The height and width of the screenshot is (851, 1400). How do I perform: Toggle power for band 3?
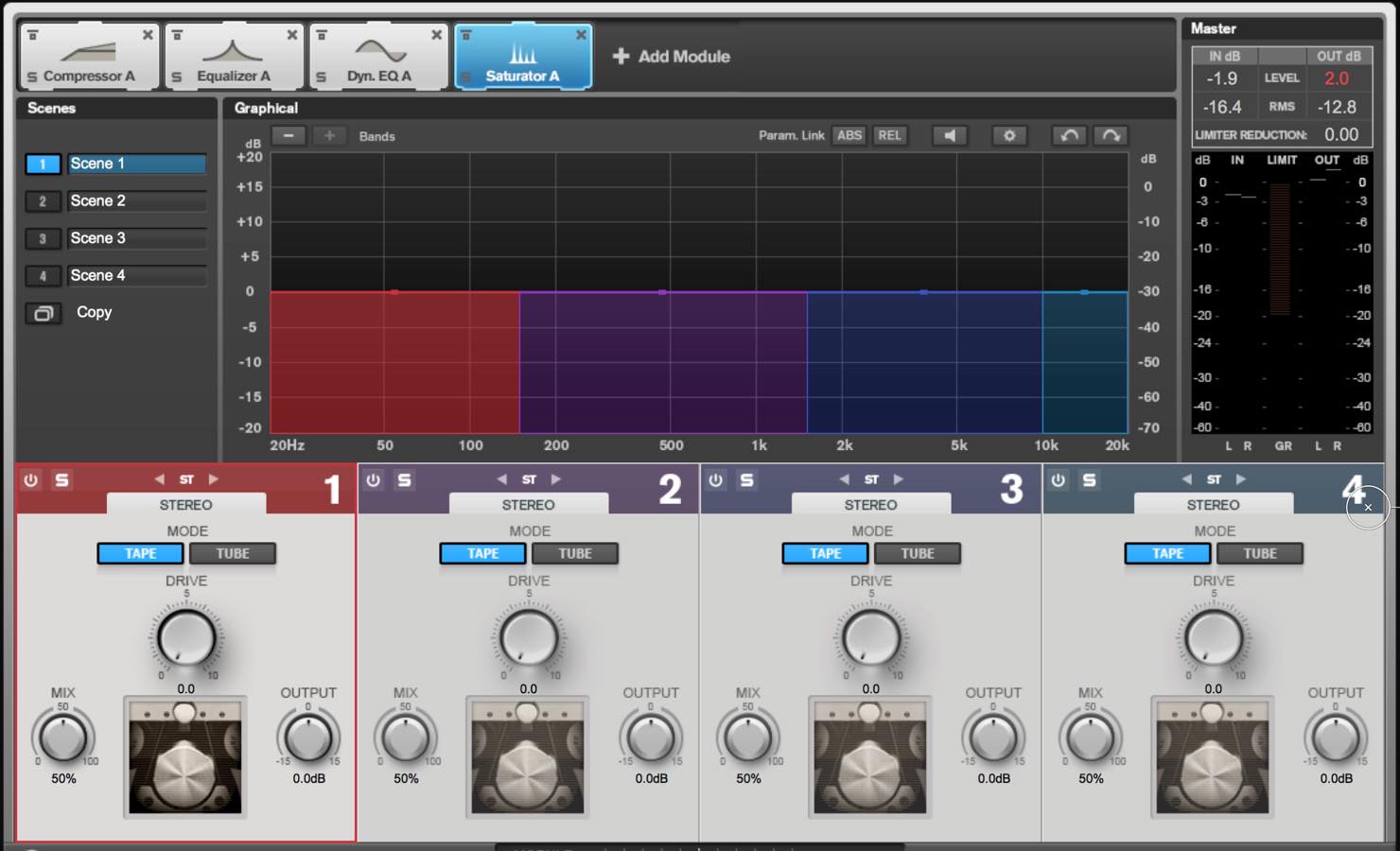click(716, 480)
